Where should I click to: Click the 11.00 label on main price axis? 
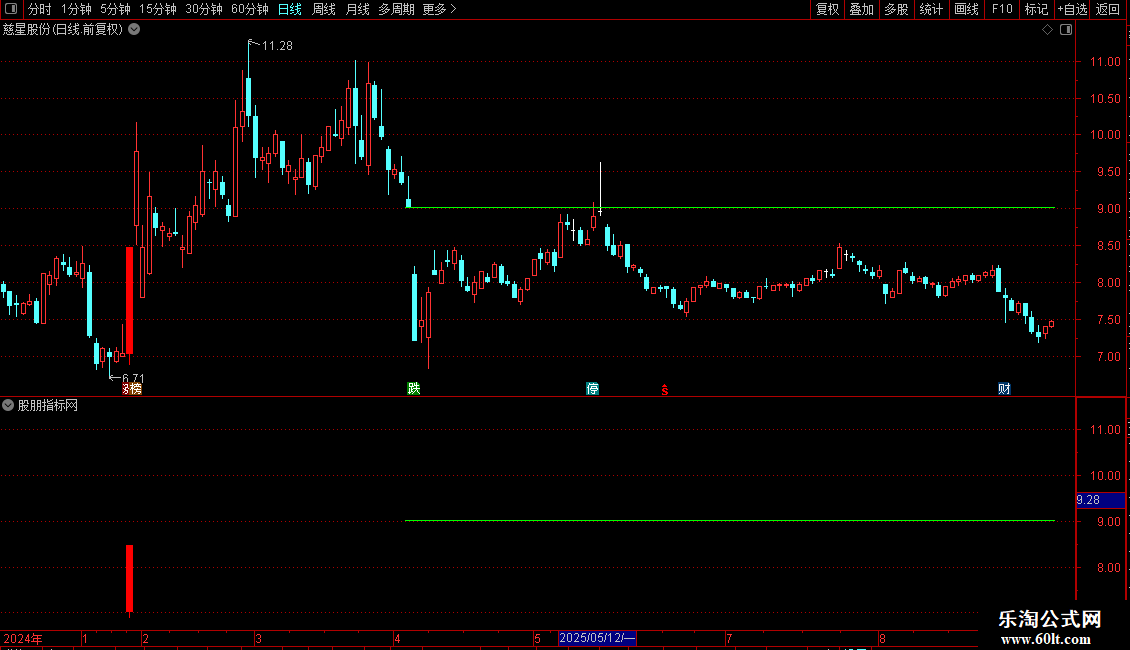tap(1105, 62)
